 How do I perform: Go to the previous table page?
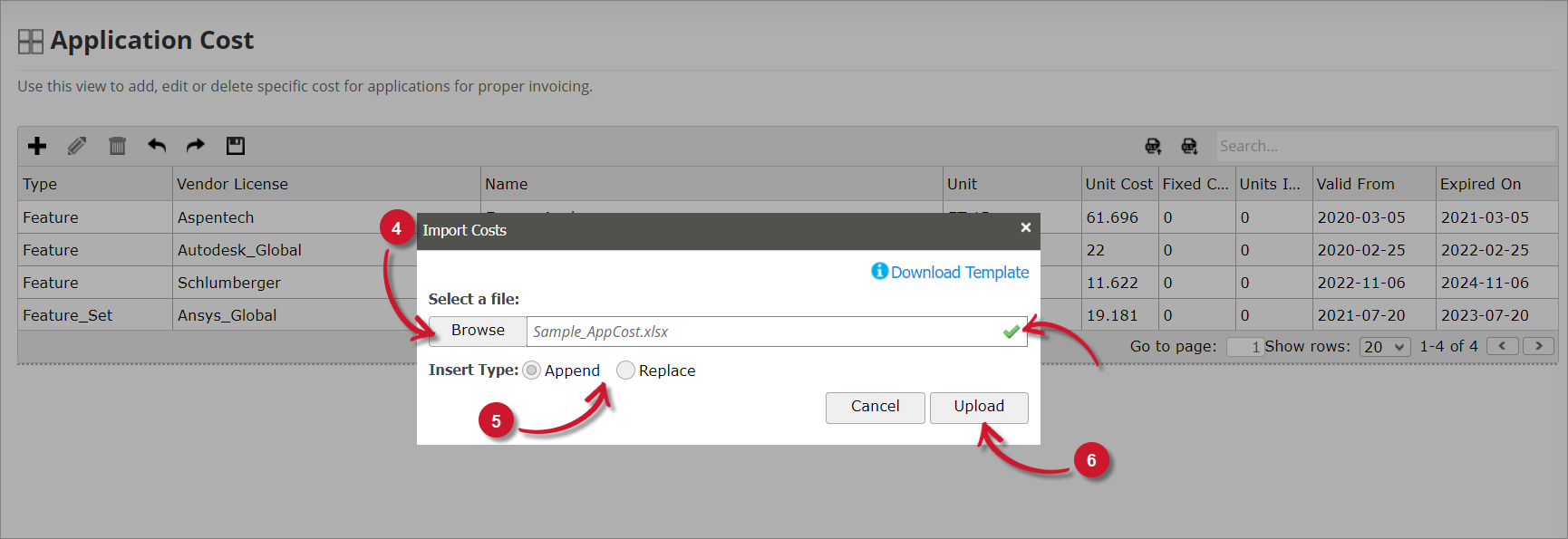coord(1503,346)
